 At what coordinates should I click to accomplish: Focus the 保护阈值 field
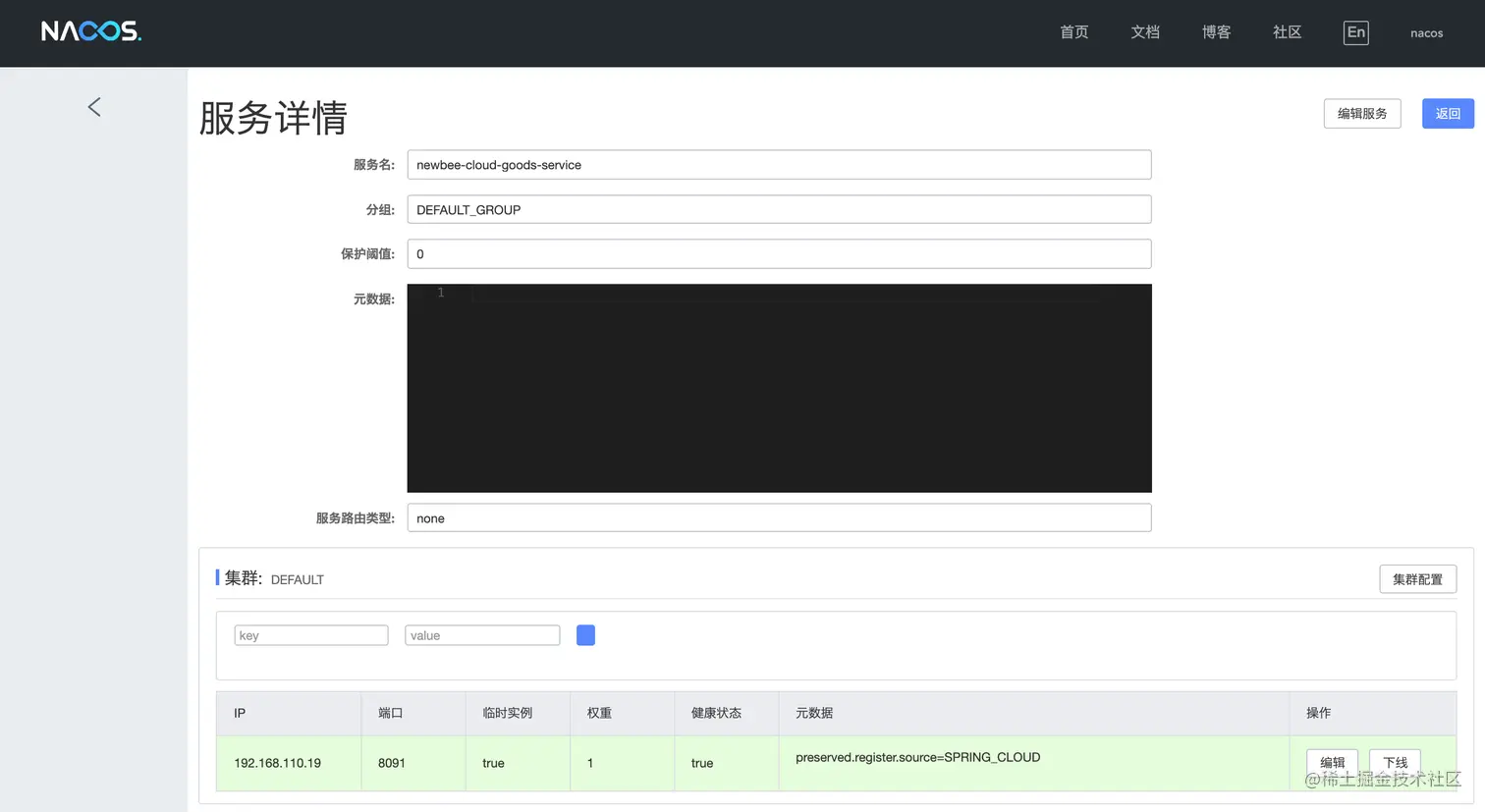pos(779,254)
